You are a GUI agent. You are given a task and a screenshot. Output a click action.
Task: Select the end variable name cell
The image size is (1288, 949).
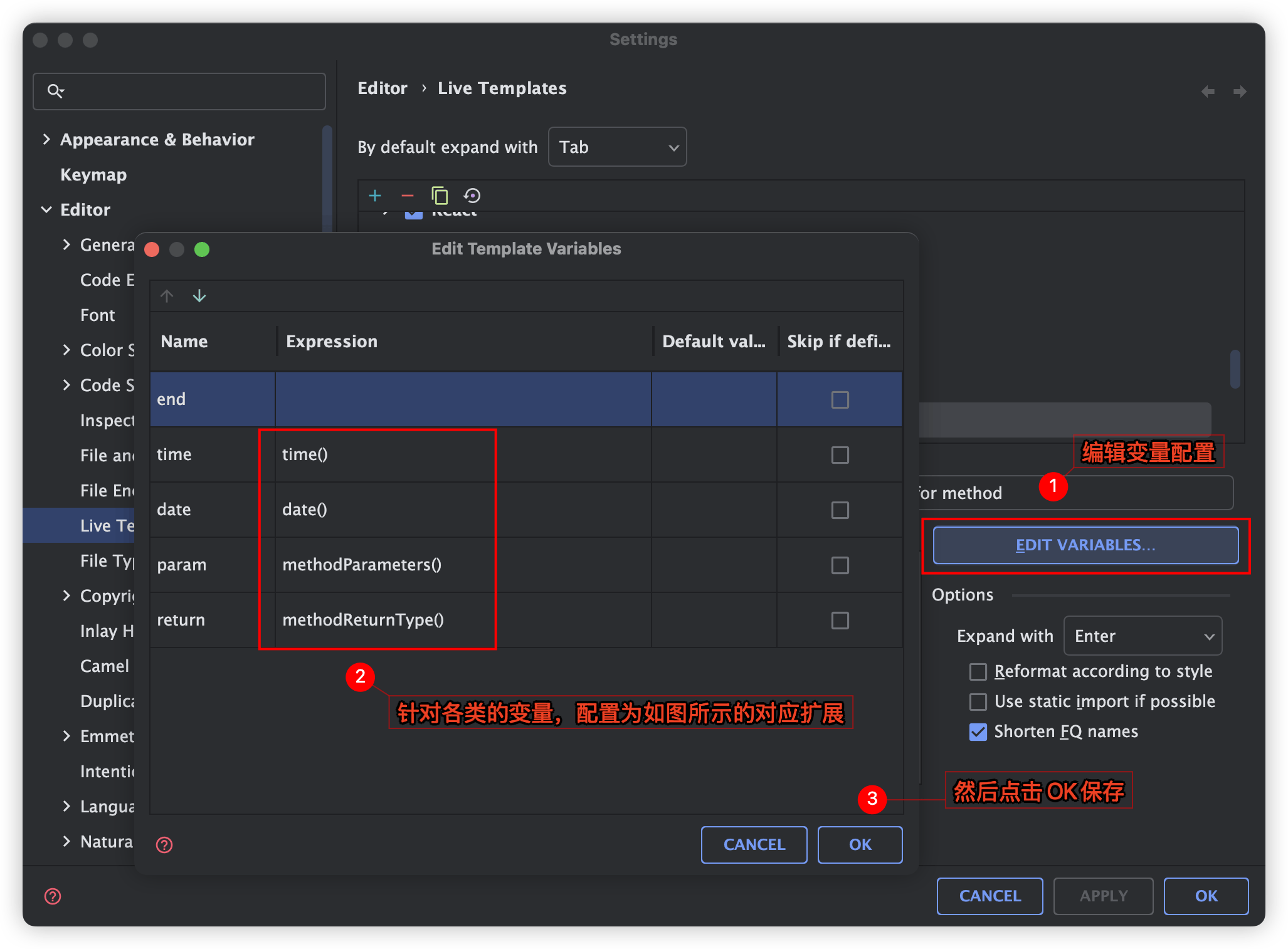pos(213,399)
